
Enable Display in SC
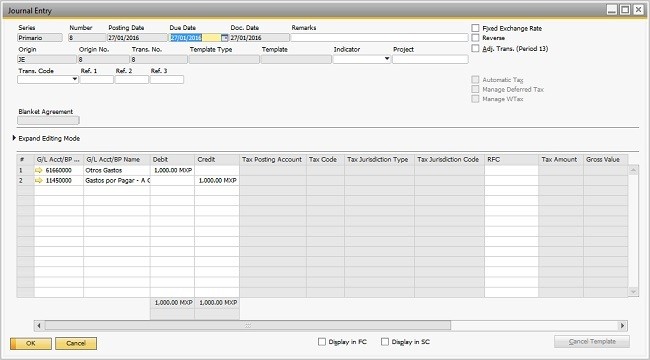(x=385, y=342)
